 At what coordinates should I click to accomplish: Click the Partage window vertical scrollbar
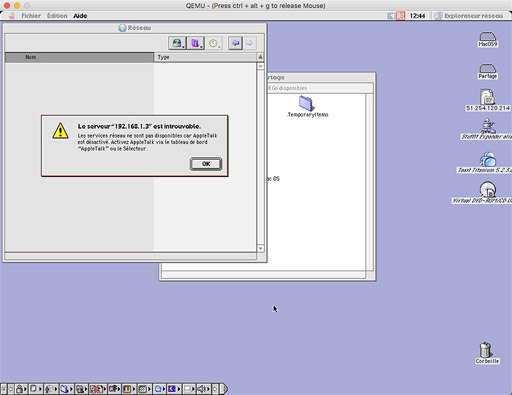tap(369, 182)
